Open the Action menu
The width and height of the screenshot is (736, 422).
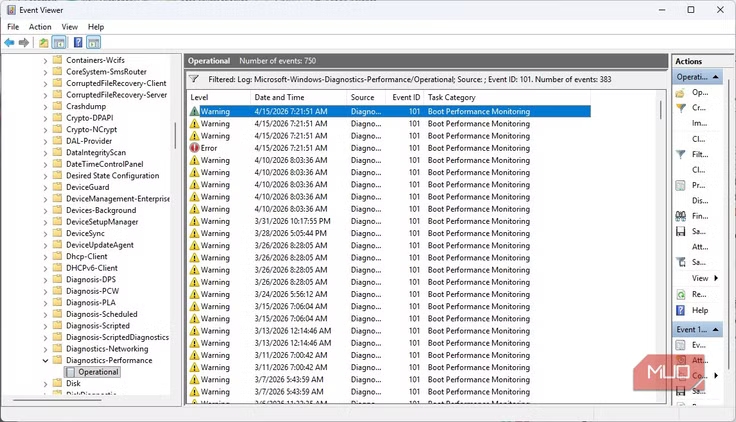[x=40, y=27]
